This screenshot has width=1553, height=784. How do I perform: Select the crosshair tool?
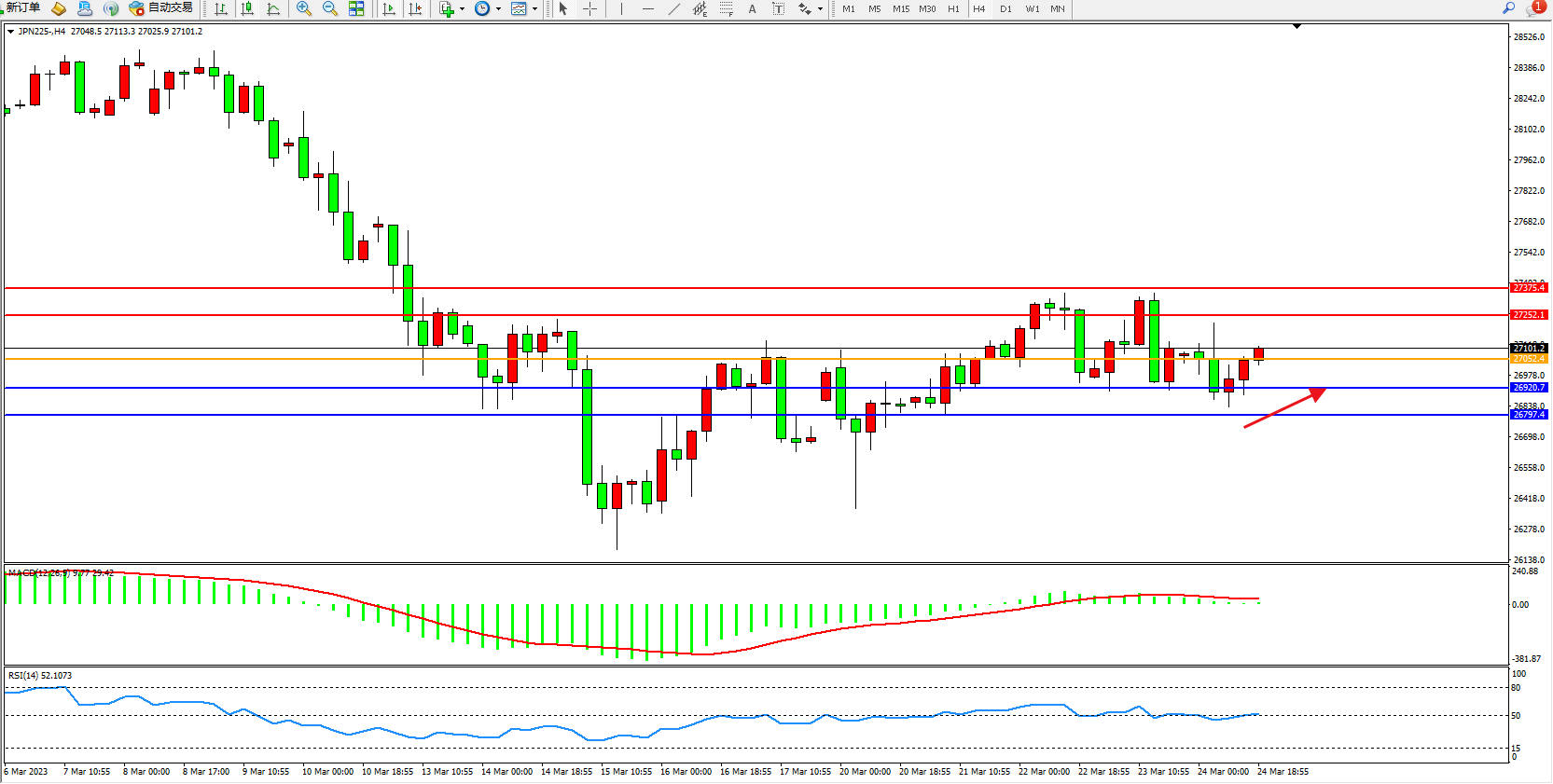(590, 9)
